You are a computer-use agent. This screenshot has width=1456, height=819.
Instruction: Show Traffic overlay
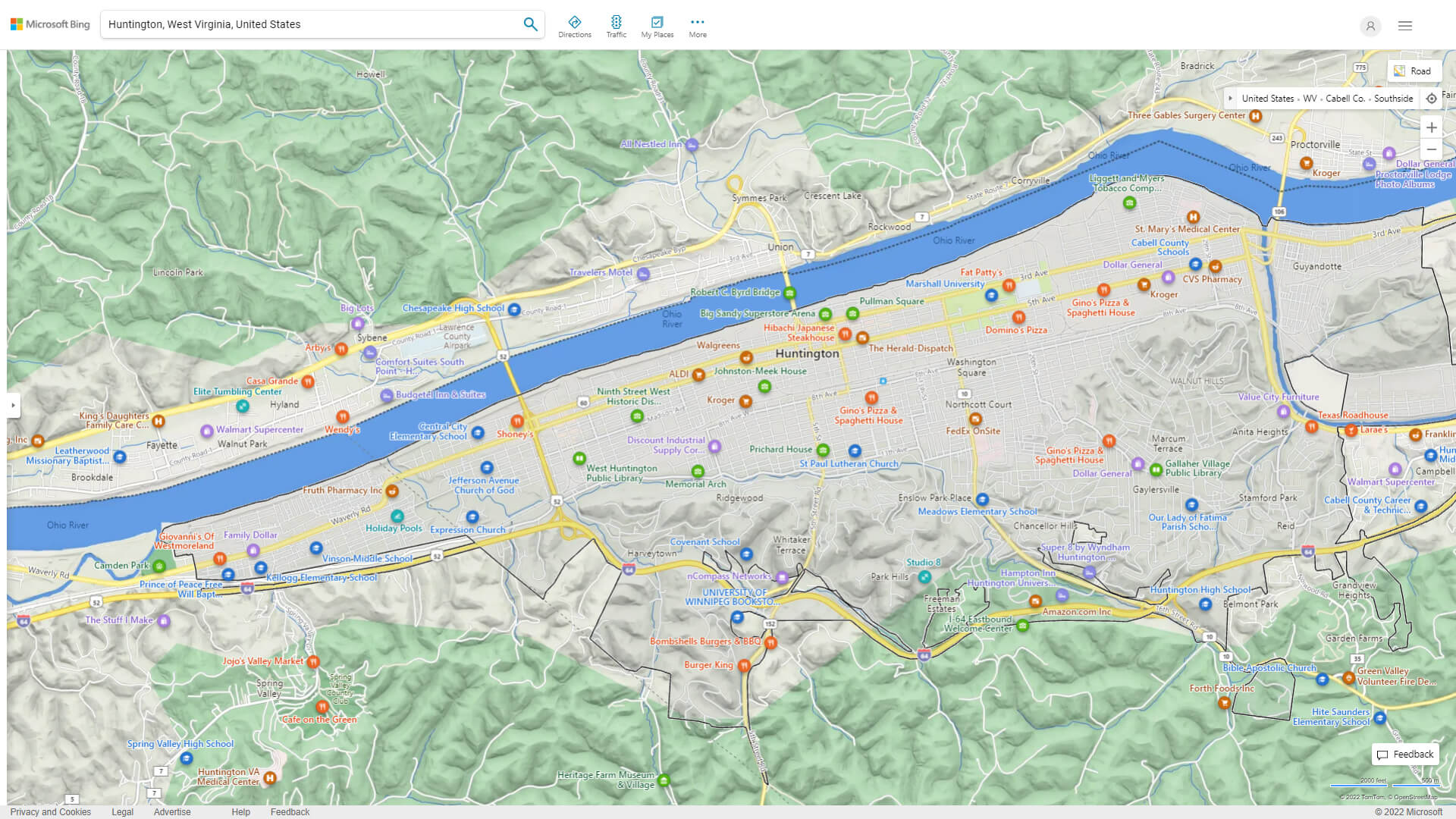pyautogui.click(x=616, y=27)
